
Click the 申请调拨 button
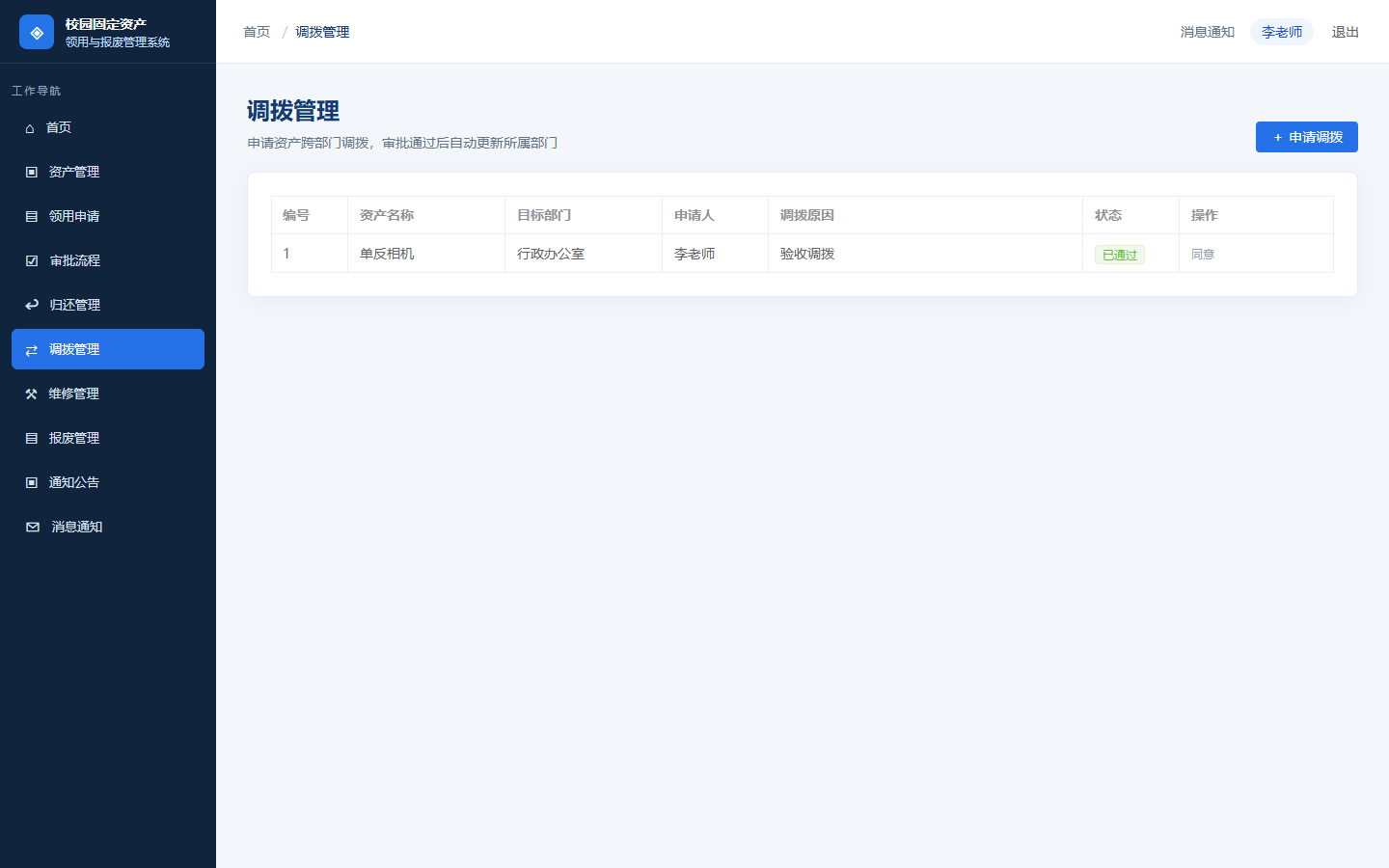tap(1306, 137)
